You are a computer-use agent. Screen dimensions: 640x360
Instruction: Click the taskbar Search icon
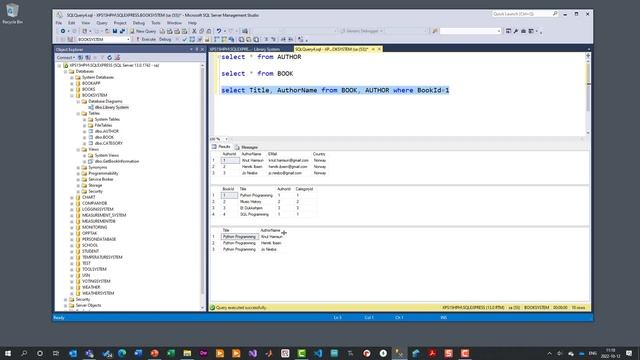point(24,353)
